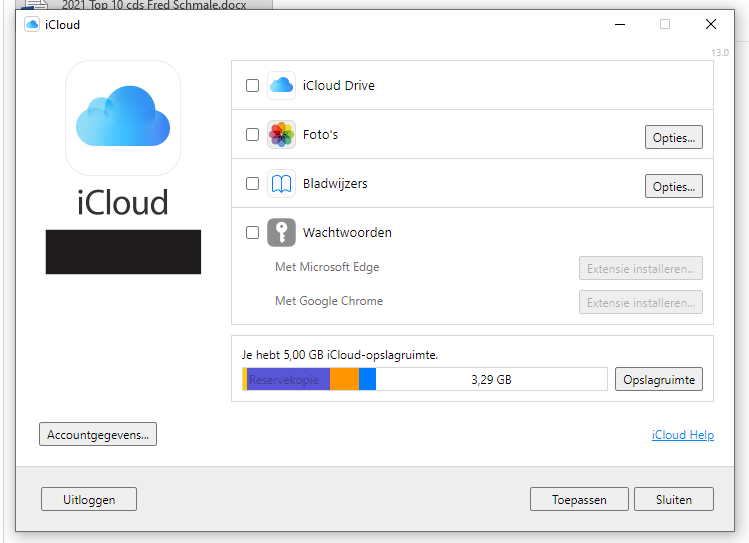Click the Bladwijzers book icon
Screen dimensions: 749x543
click(x=281, y=184)
